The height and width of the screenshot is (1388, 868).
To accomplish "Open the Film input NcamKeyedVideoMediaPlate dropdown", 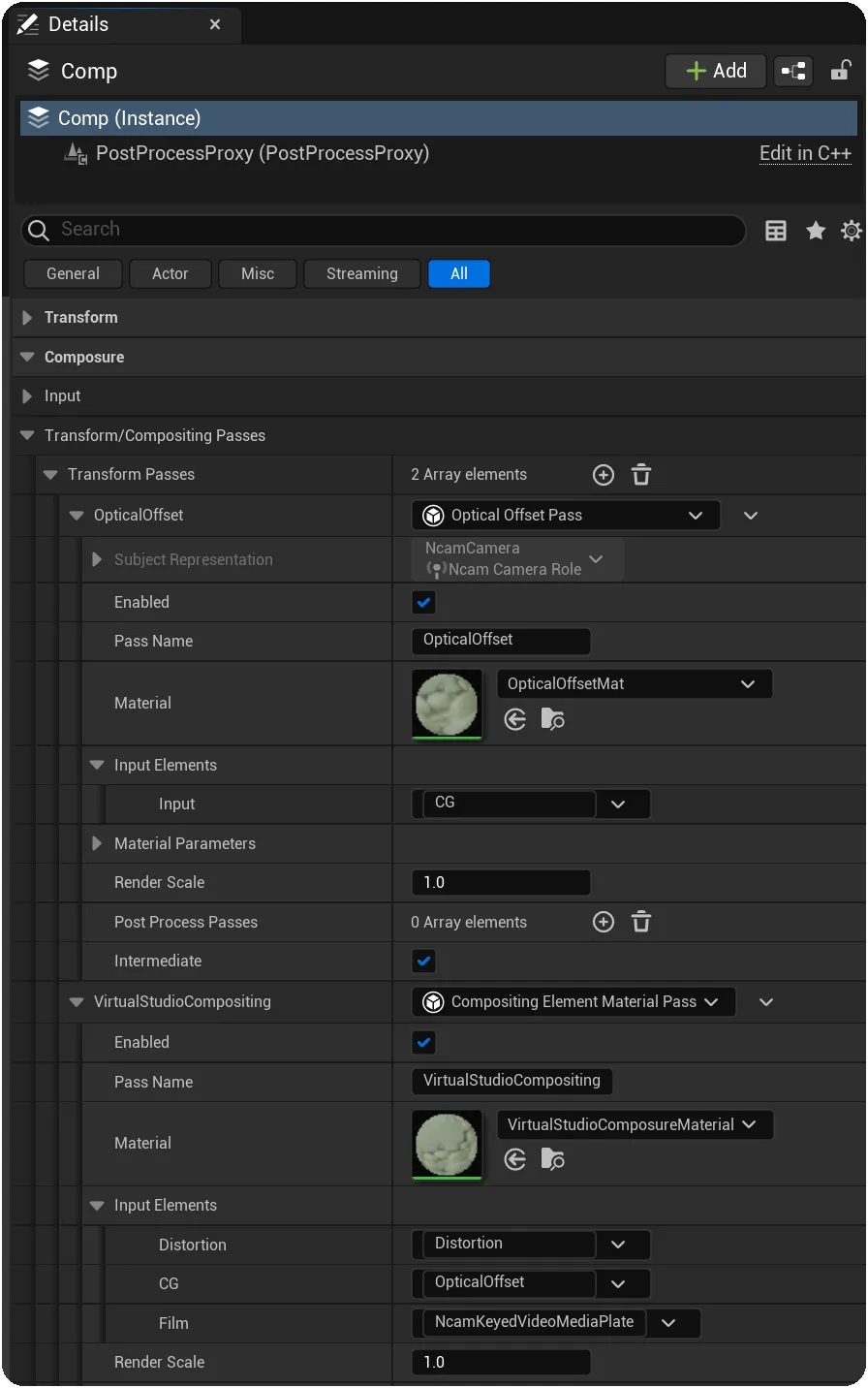I will pyautogui.click(x=668, y=1322).
